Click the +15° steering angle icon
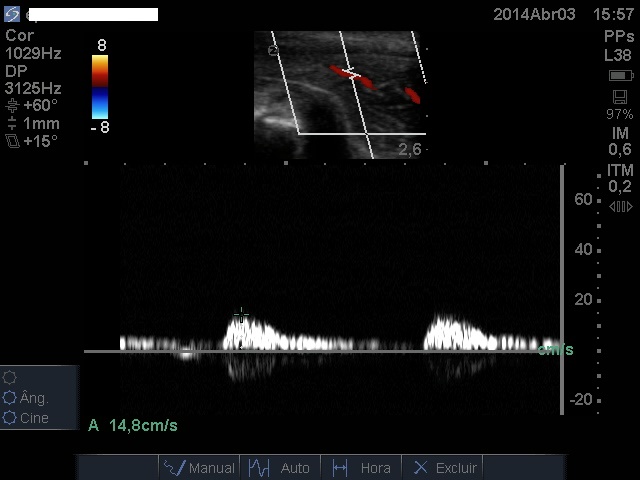640x480 pixels. pos(12,142)
